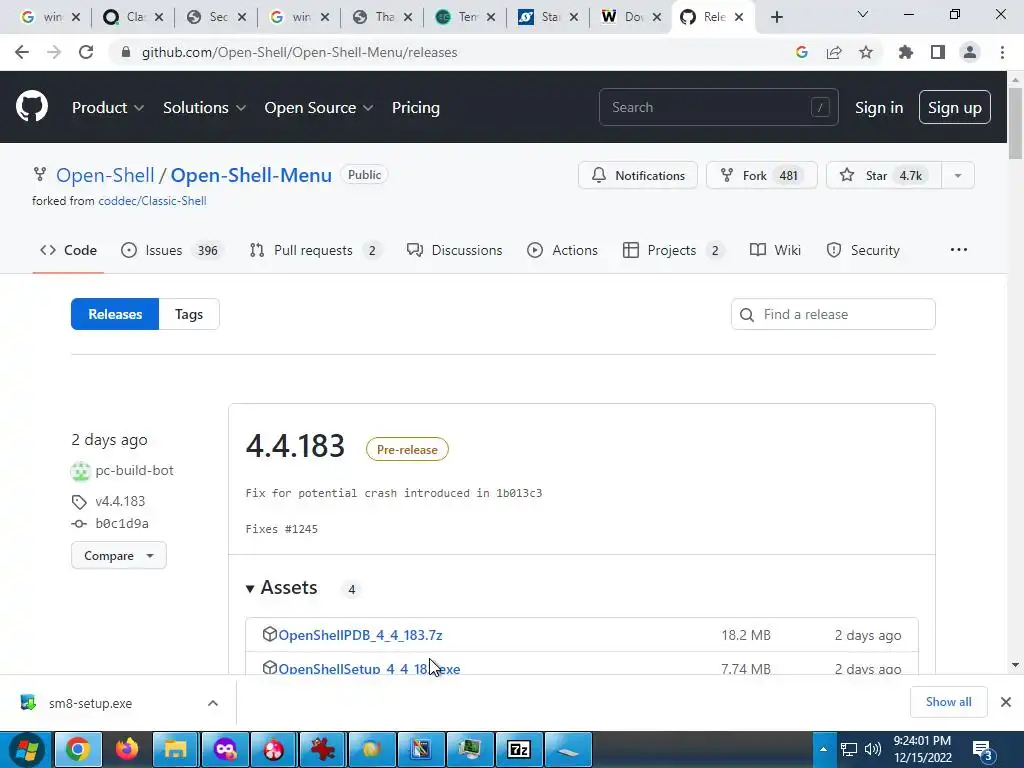The width and height of the screenshot is (1024, 768).
Task: Focus the GitHub Search field
Action: click(718, 107)
